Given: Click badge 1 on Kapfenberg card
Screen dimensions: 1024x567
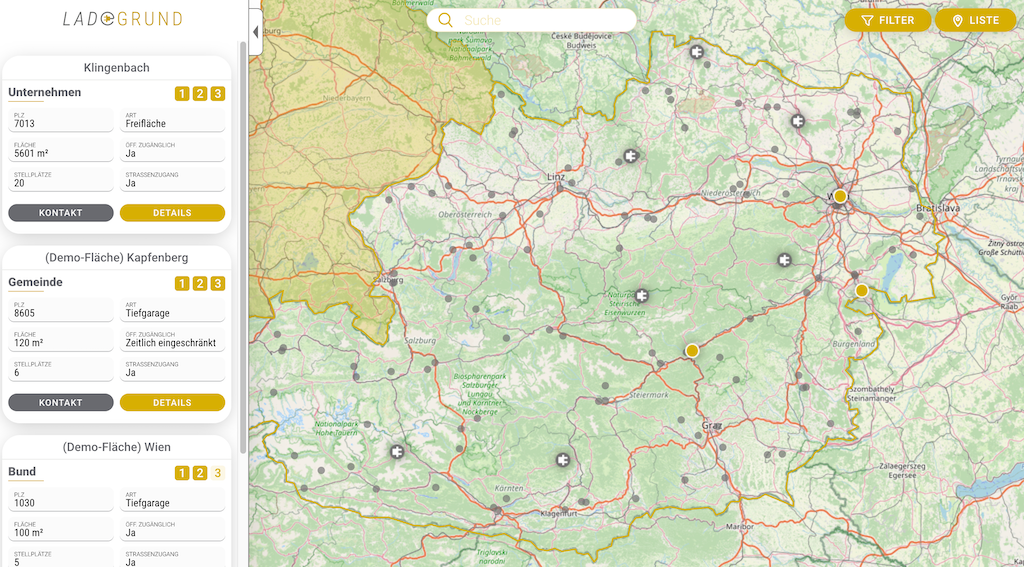Looking at the screenshot, I should pyautogui.click(x=182, y=284).
